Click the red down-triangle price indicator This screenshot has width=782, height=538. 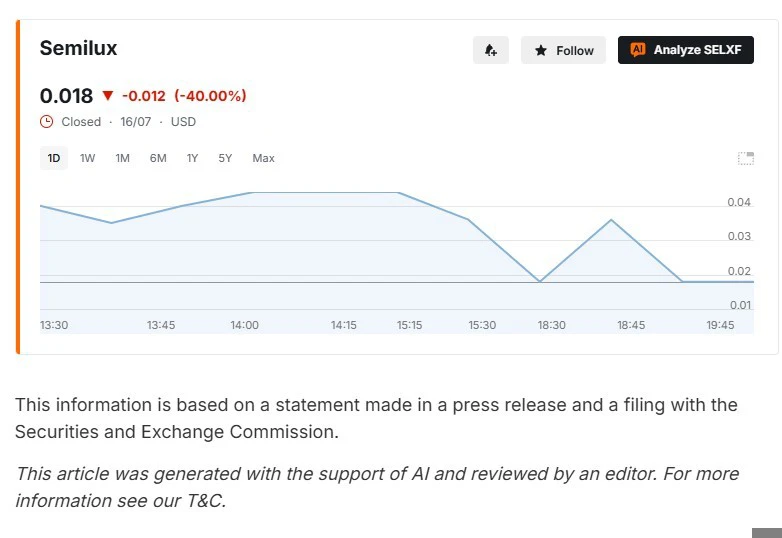coord(108,95)
